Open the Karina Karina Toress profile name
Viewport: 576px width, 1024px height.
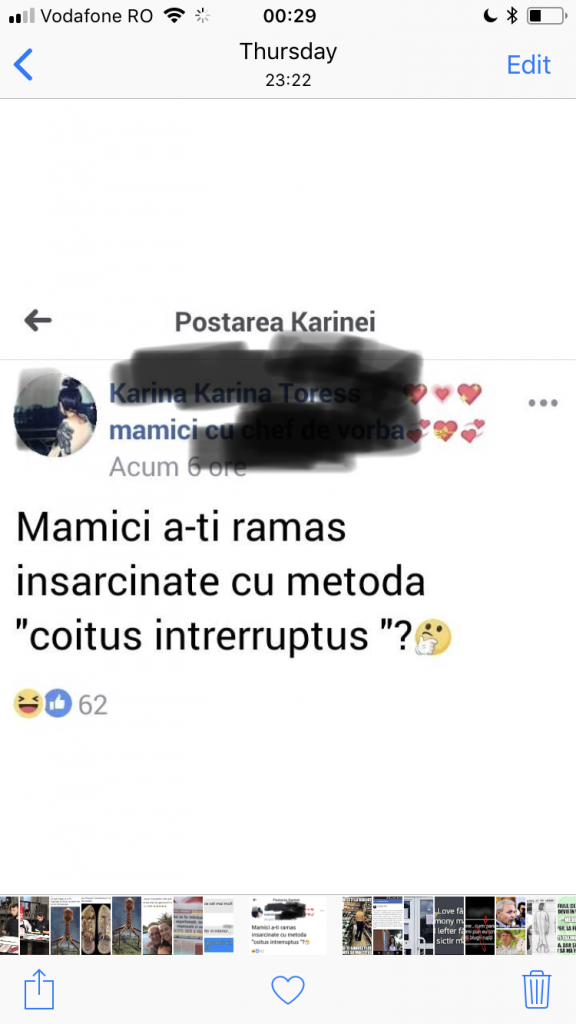(x=234, y=394)
